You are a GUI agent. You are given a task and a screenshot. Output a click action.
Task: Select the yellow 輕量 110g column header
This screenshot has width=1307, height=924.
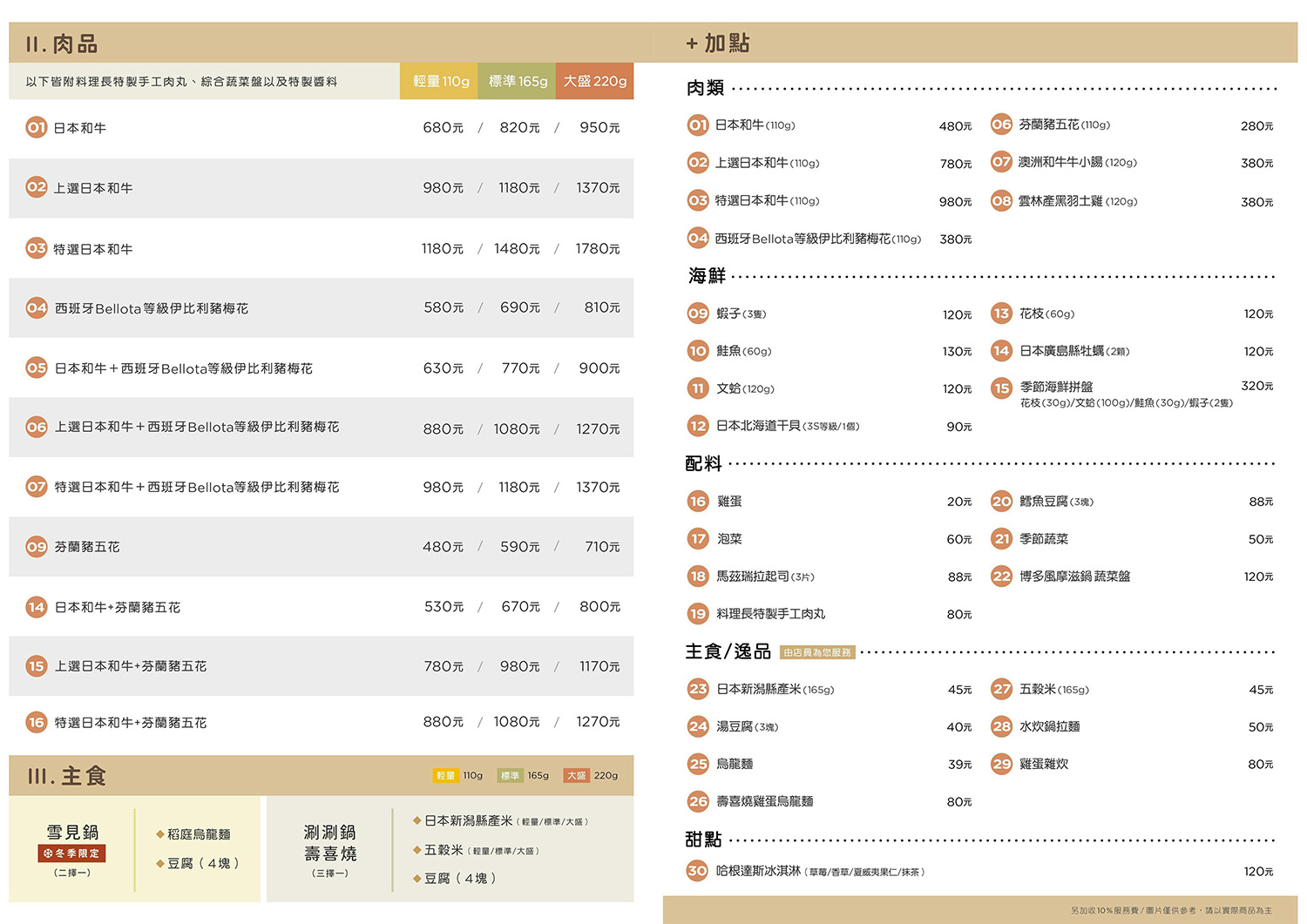439,81
